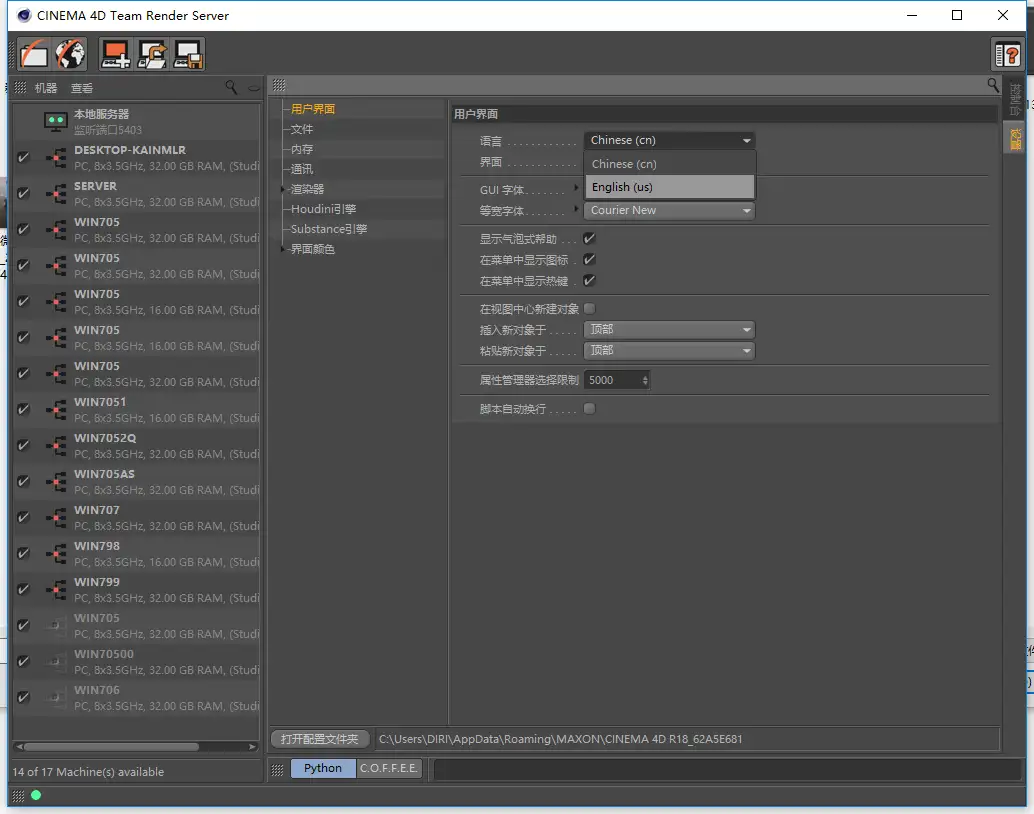Click the save machines toolbar icon

[188, 54]
